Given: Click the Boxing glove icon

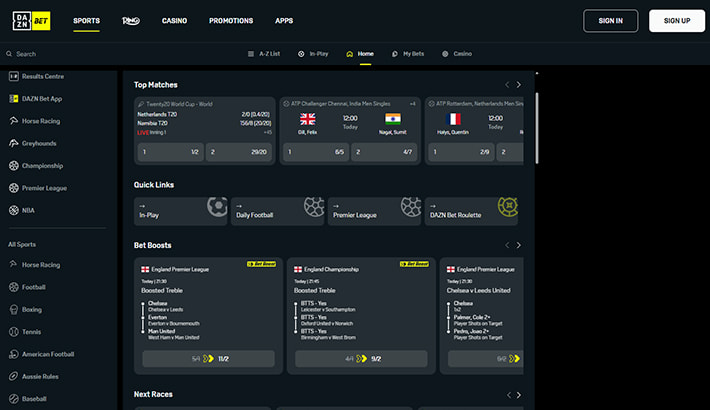Looking at the screenshot, I should click(14, 309).
